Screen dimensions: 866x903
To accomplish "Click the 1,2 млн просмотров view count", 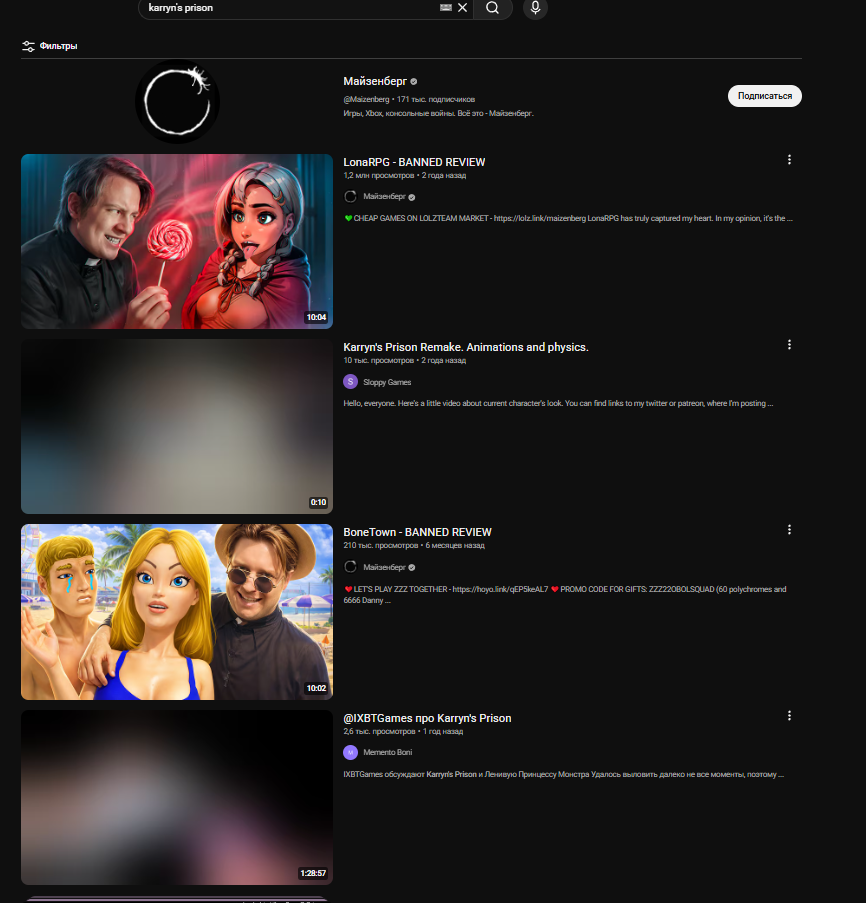I will coord(378,176).
